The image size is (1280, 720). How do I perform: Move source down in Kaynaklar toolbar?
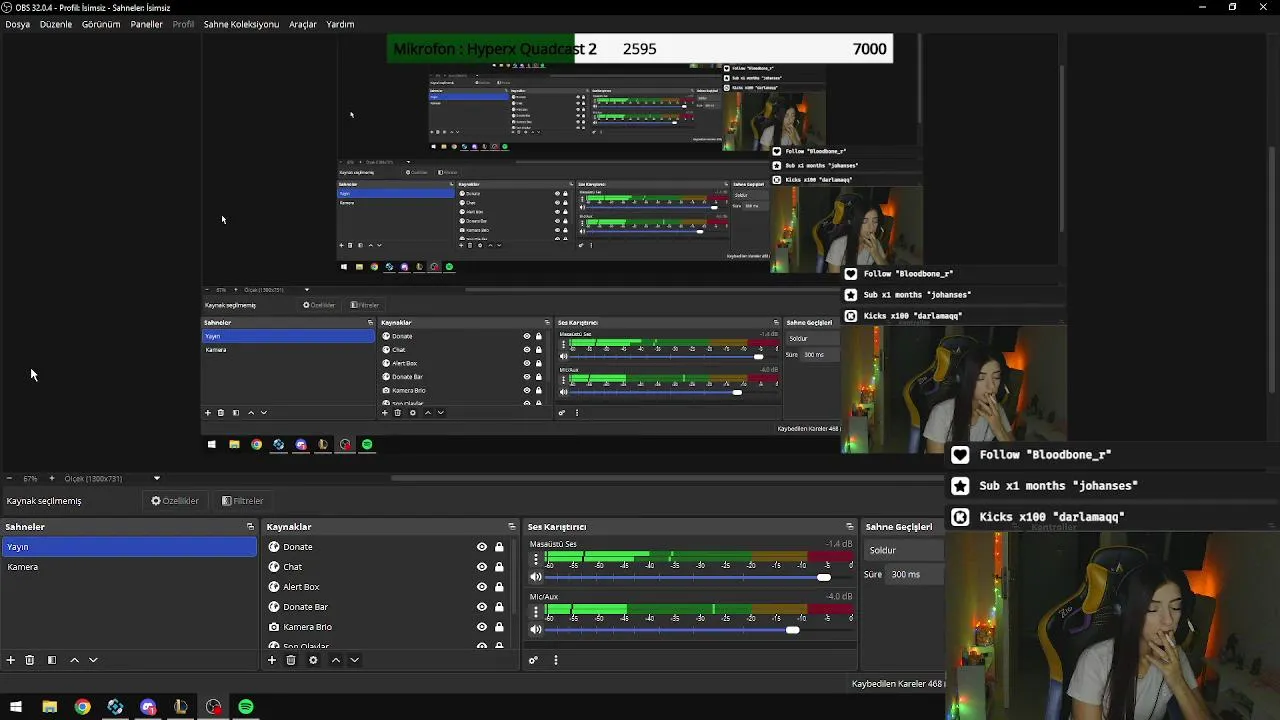pyautogui.click(x=354, y=660)
